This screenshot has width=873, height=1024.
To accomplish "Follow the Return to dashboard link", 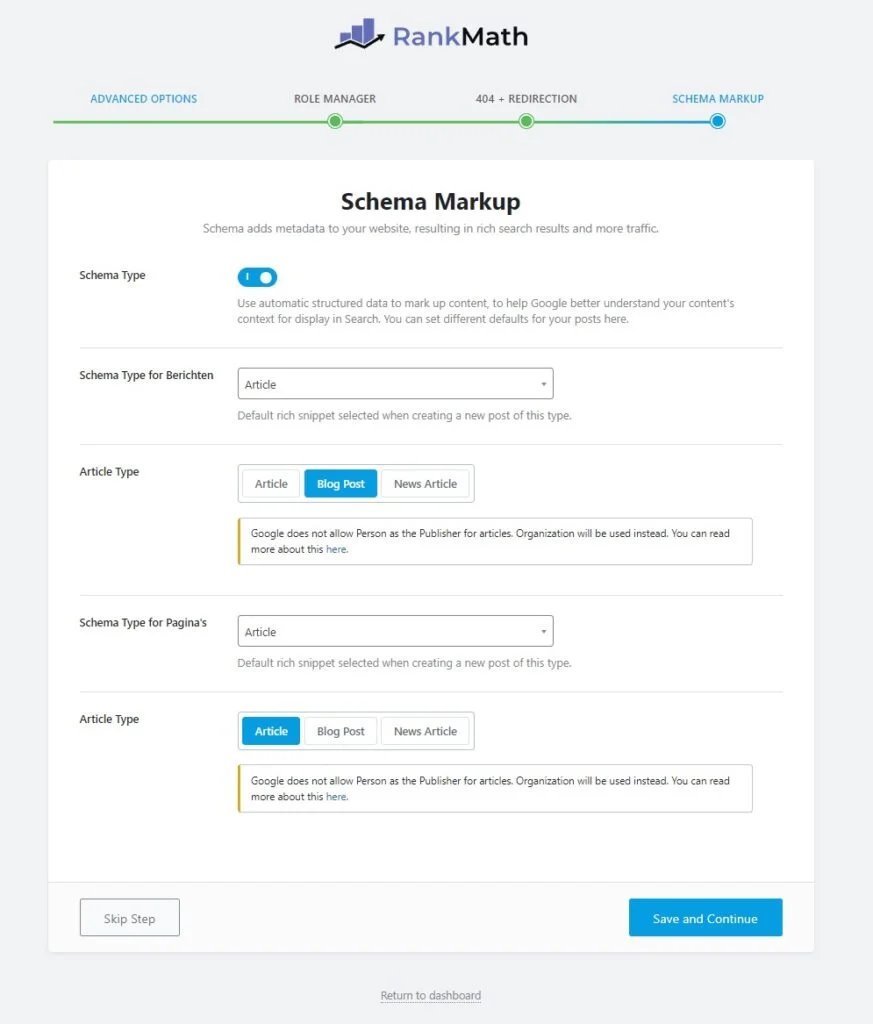I will [431, 996].
